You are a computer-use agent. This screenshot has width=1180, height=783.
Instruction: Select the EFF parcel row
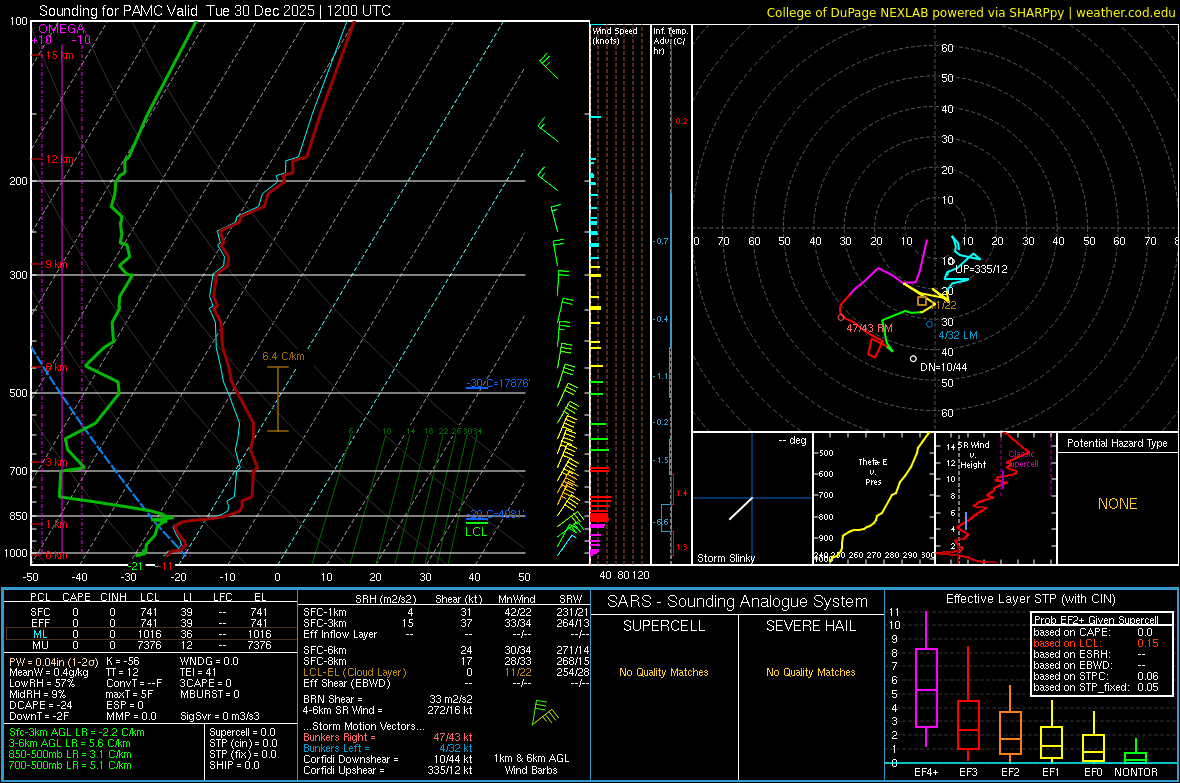coord(149,623)
